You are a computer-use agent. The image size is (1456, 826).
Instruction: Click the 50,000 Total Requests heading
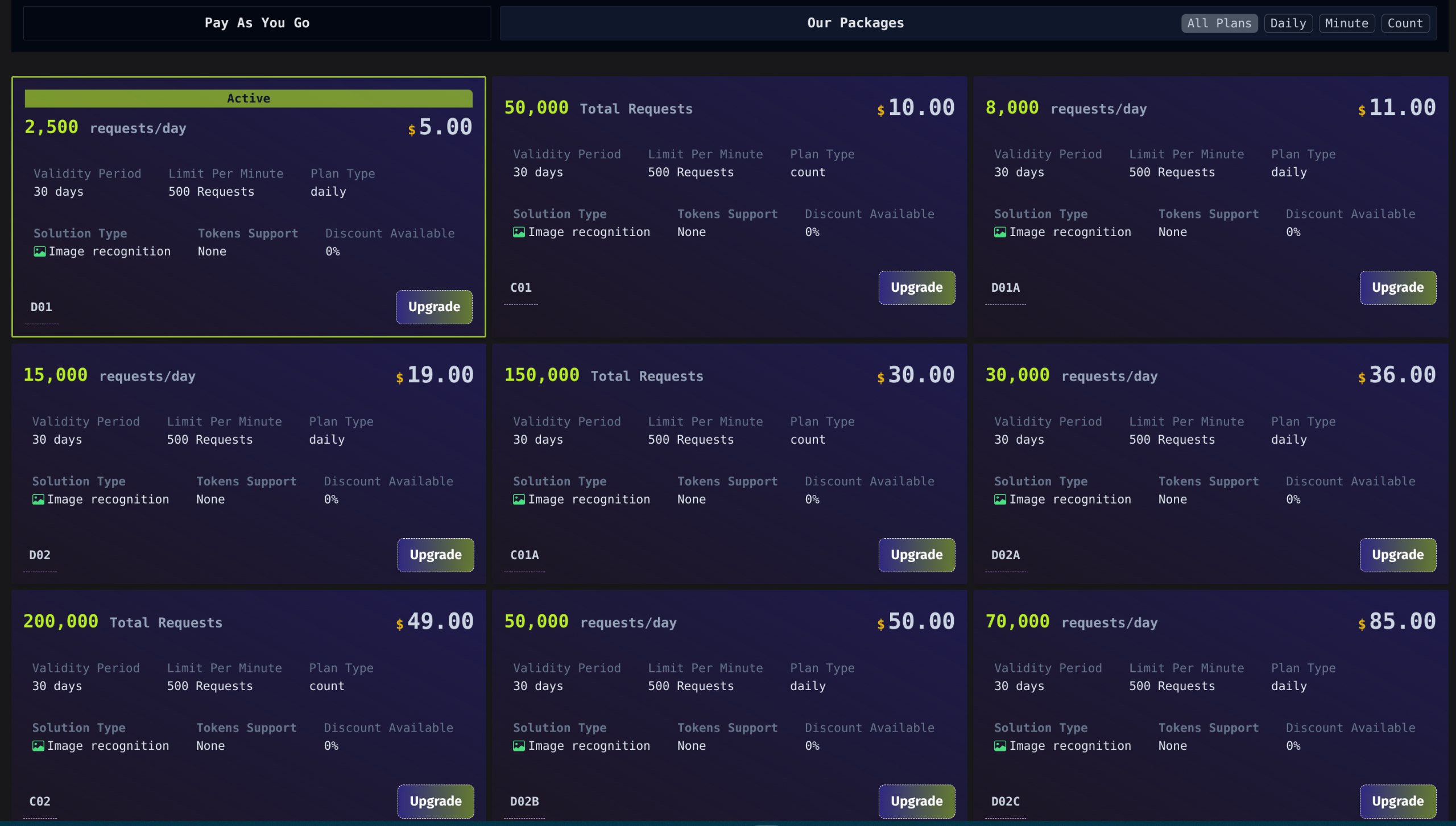pyautogui.click(x=599, y=108)
